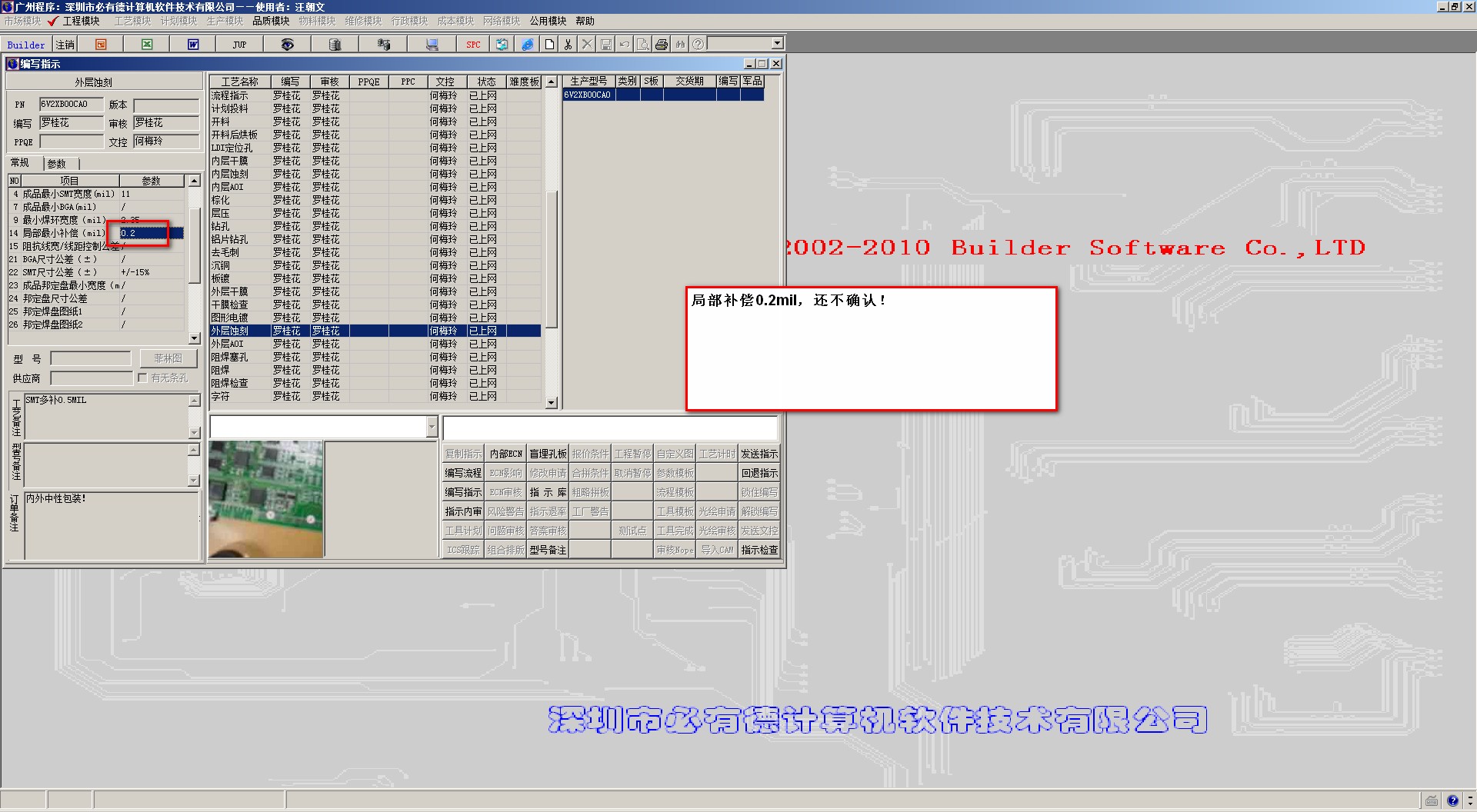Screen dimensions: 1477x812
Task: Click the 版本 input field
Action: click(x=166, y=105)
